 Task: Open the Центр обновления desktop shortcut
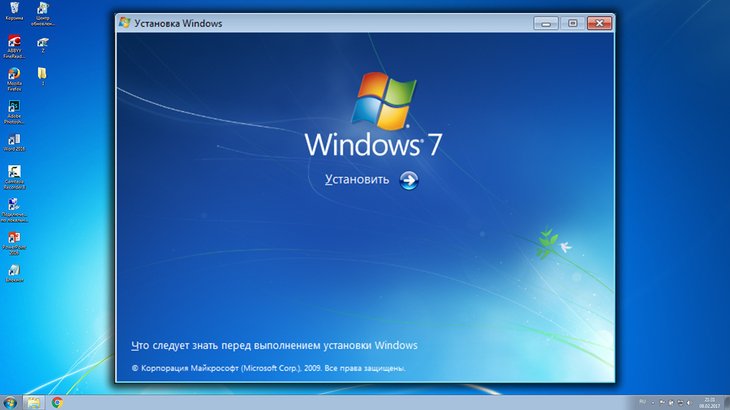pos(43,13)
